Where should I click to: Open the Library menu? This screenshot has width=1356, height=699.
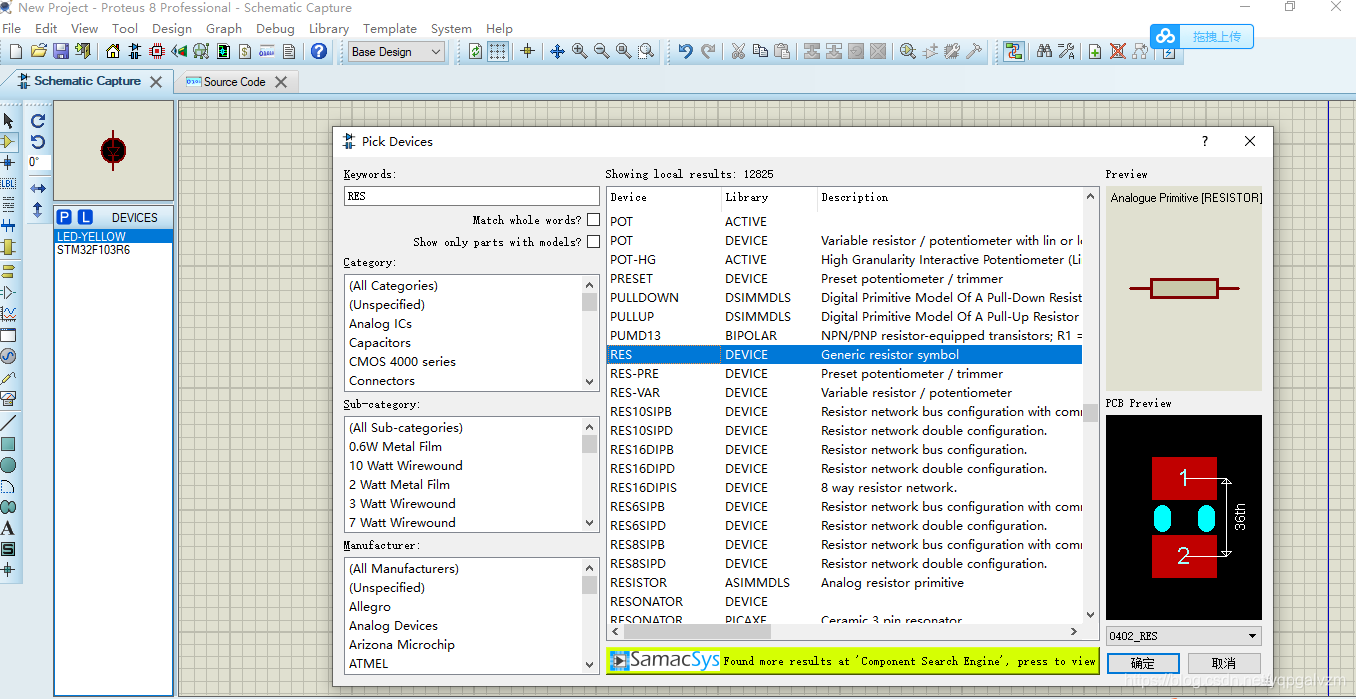[329, 28]
